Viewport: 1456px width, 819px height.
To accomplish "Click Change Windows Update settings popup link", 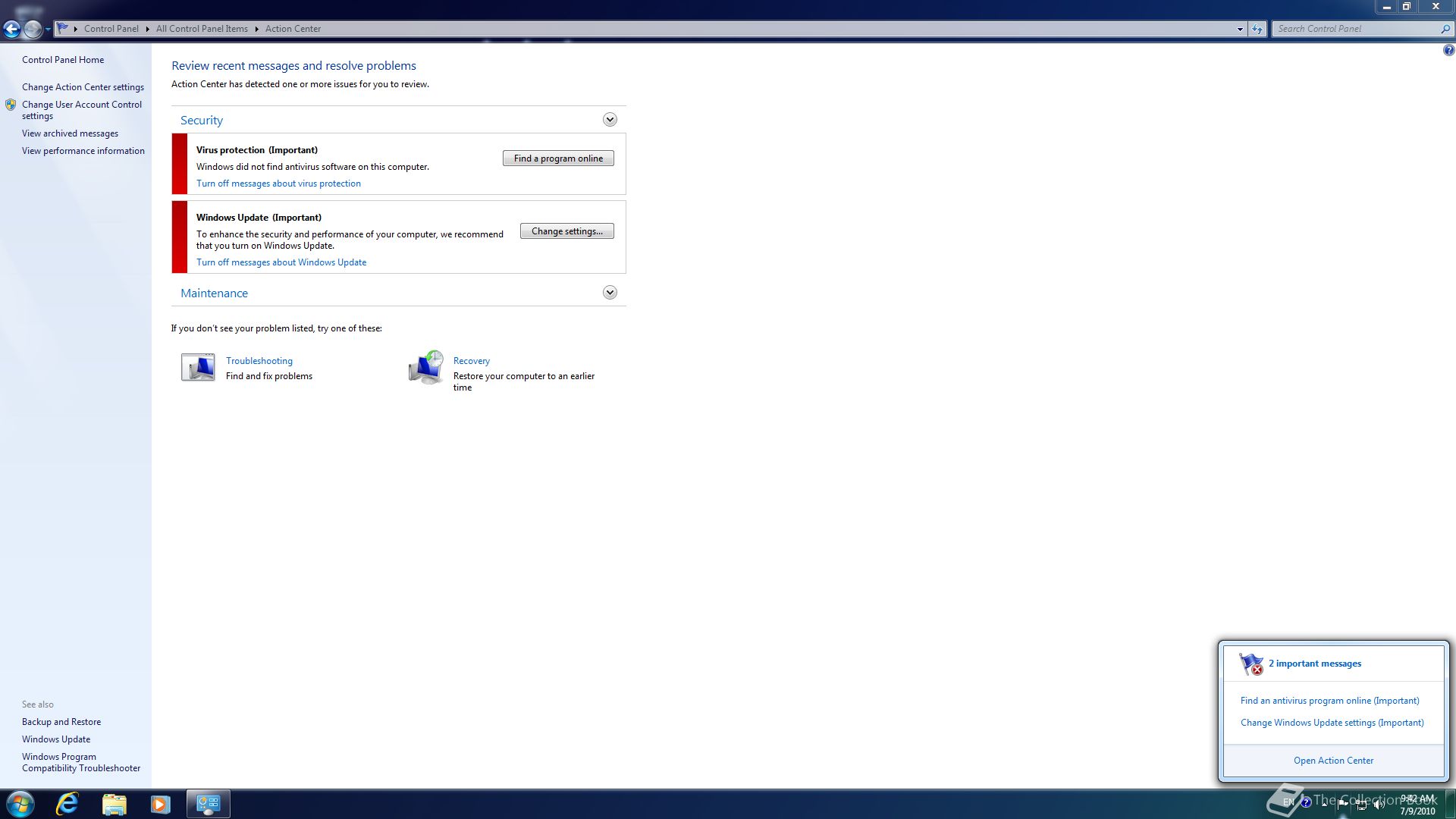I will pyautogui.click(x=1332, y=723).
